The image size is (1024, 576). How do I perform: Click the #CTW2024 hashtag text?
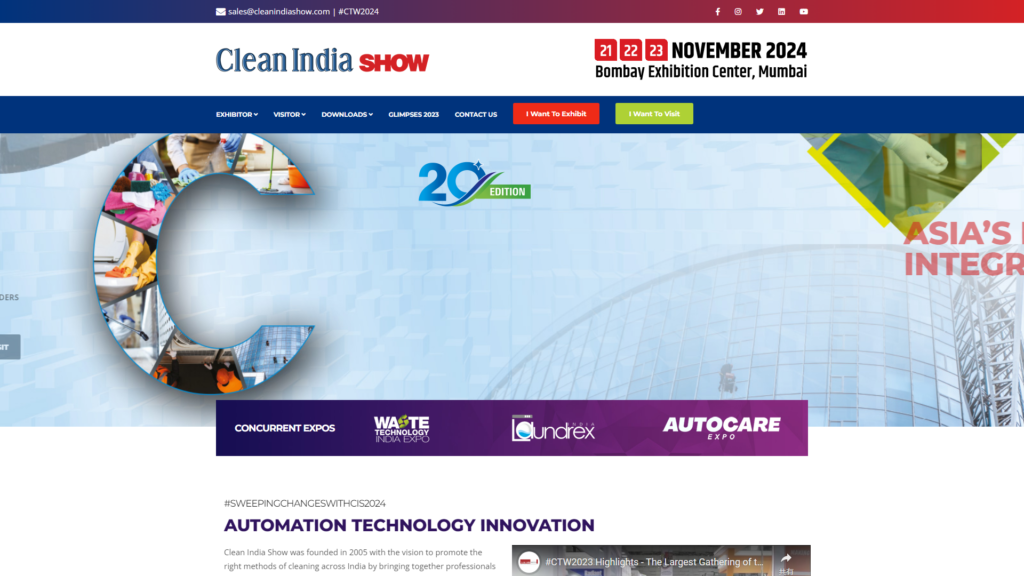(359, 11)
